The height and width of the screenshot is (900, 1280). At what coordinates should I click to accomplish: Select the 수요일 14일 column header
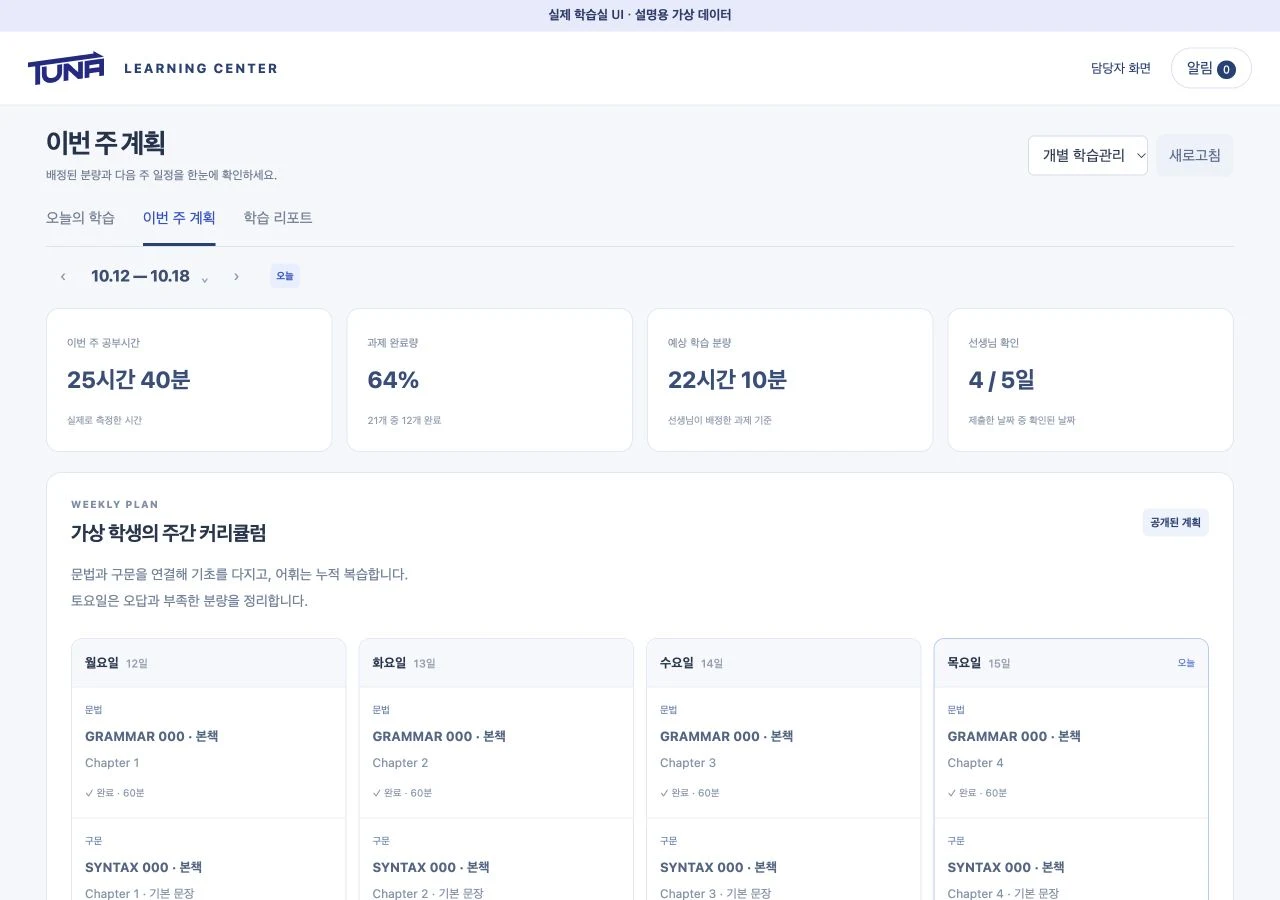pos(783,663)
